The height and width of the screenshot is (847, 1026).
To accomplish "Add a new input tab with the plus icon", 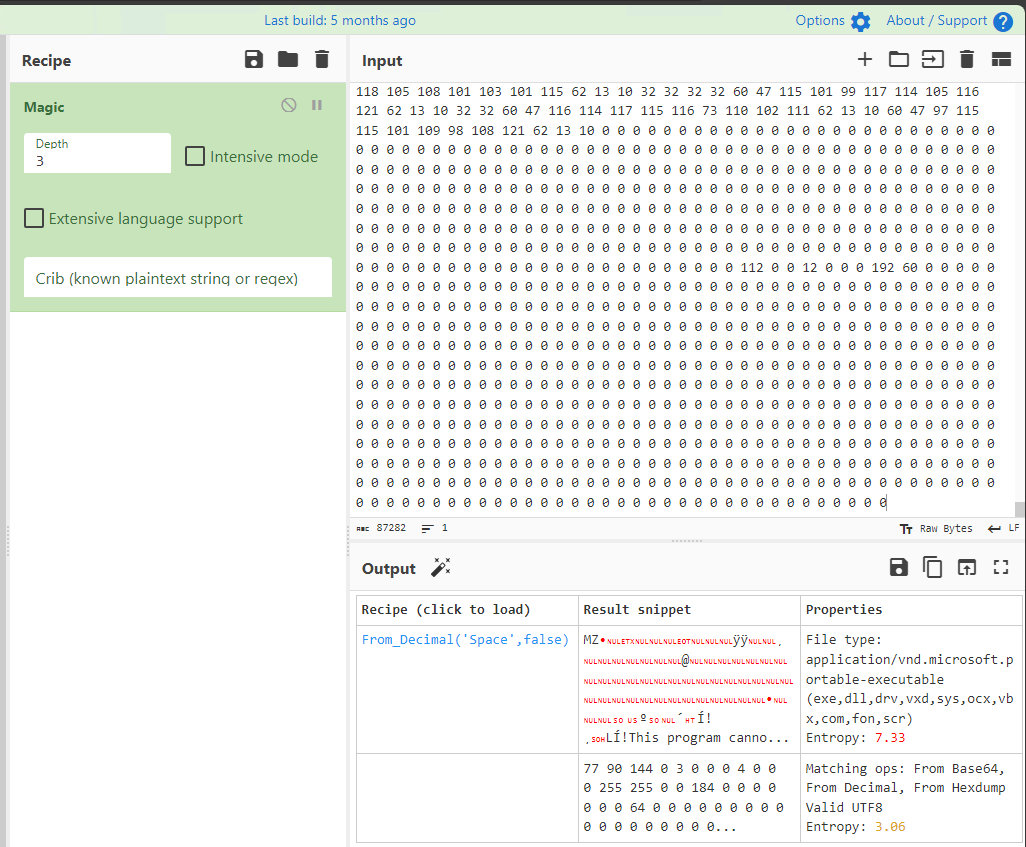I will click(864, 59).
